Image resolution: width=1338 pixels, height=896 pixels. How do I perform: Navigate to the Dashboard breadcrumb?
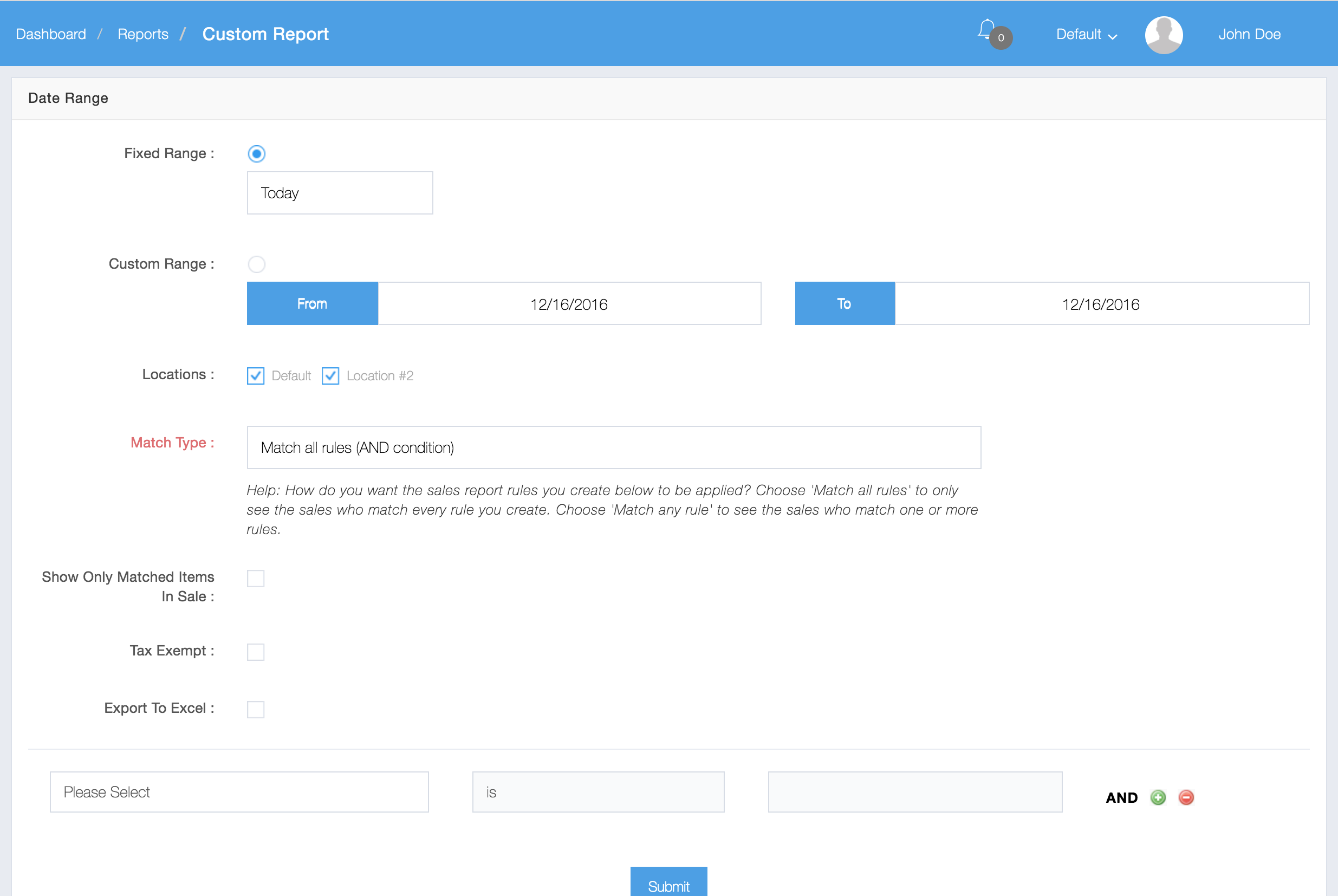tap(50, 34)
